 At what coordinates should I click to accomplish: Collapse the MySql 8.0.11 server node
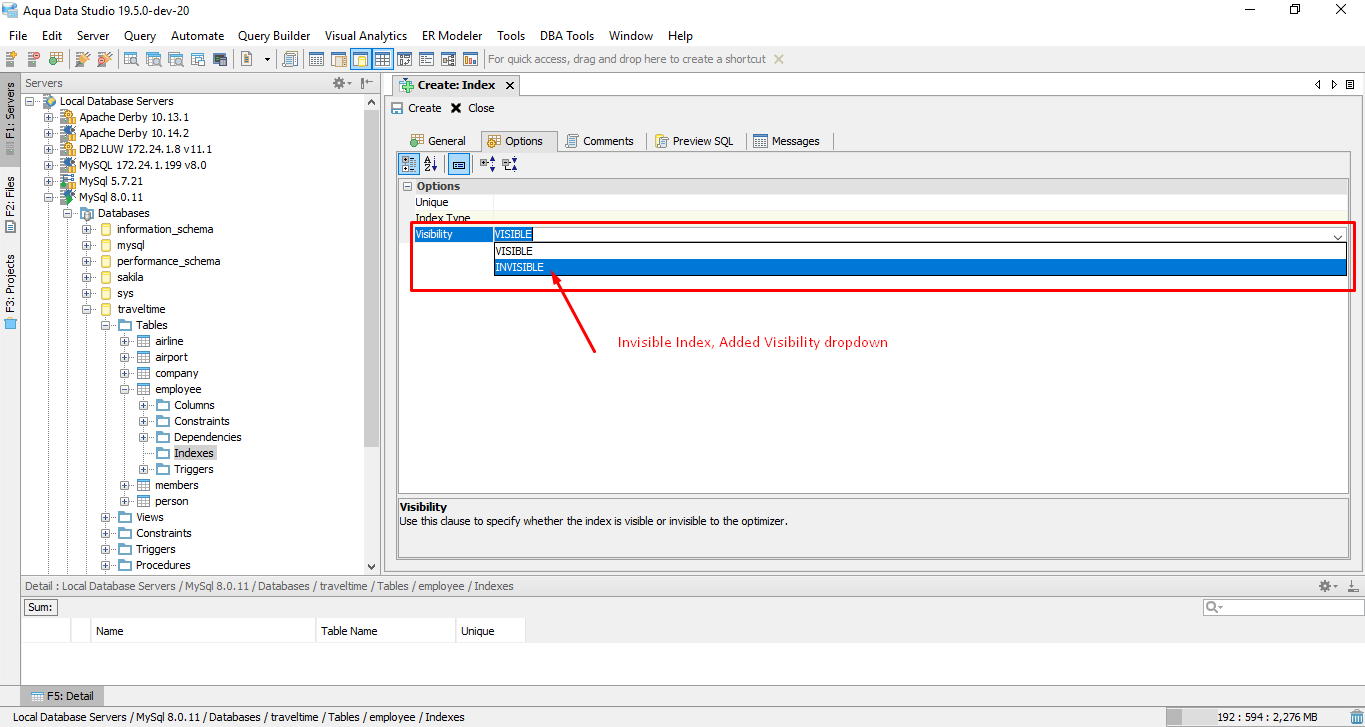(49, 197)
